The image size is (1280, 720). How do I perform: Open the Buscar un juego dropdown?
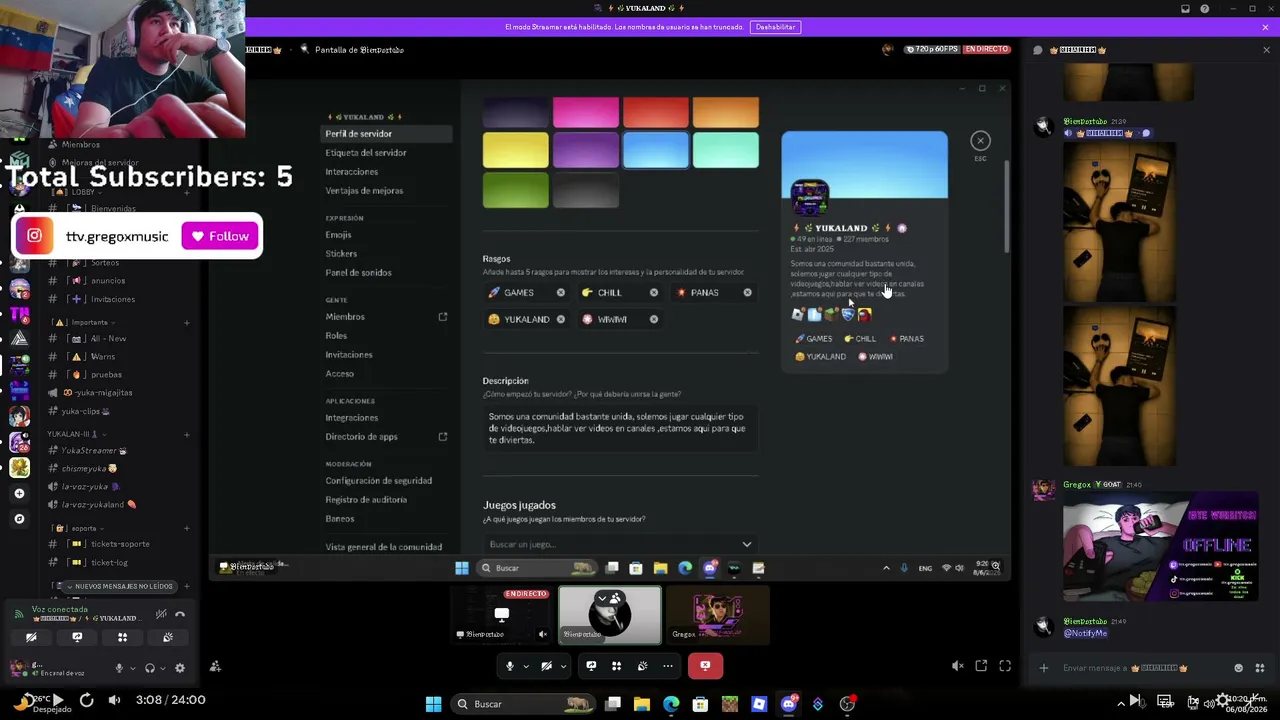tap(620, 544)
